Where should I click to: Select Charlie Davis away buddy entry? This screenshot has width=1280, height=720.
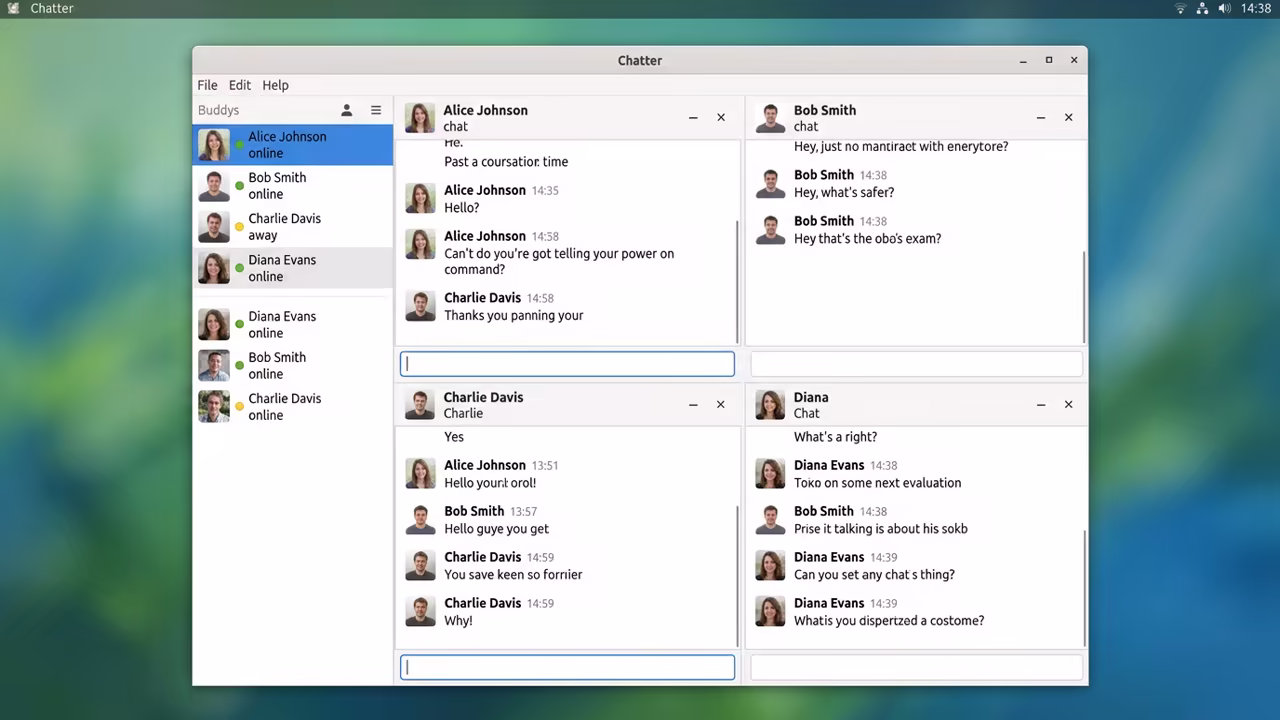(x=293, y=227)
